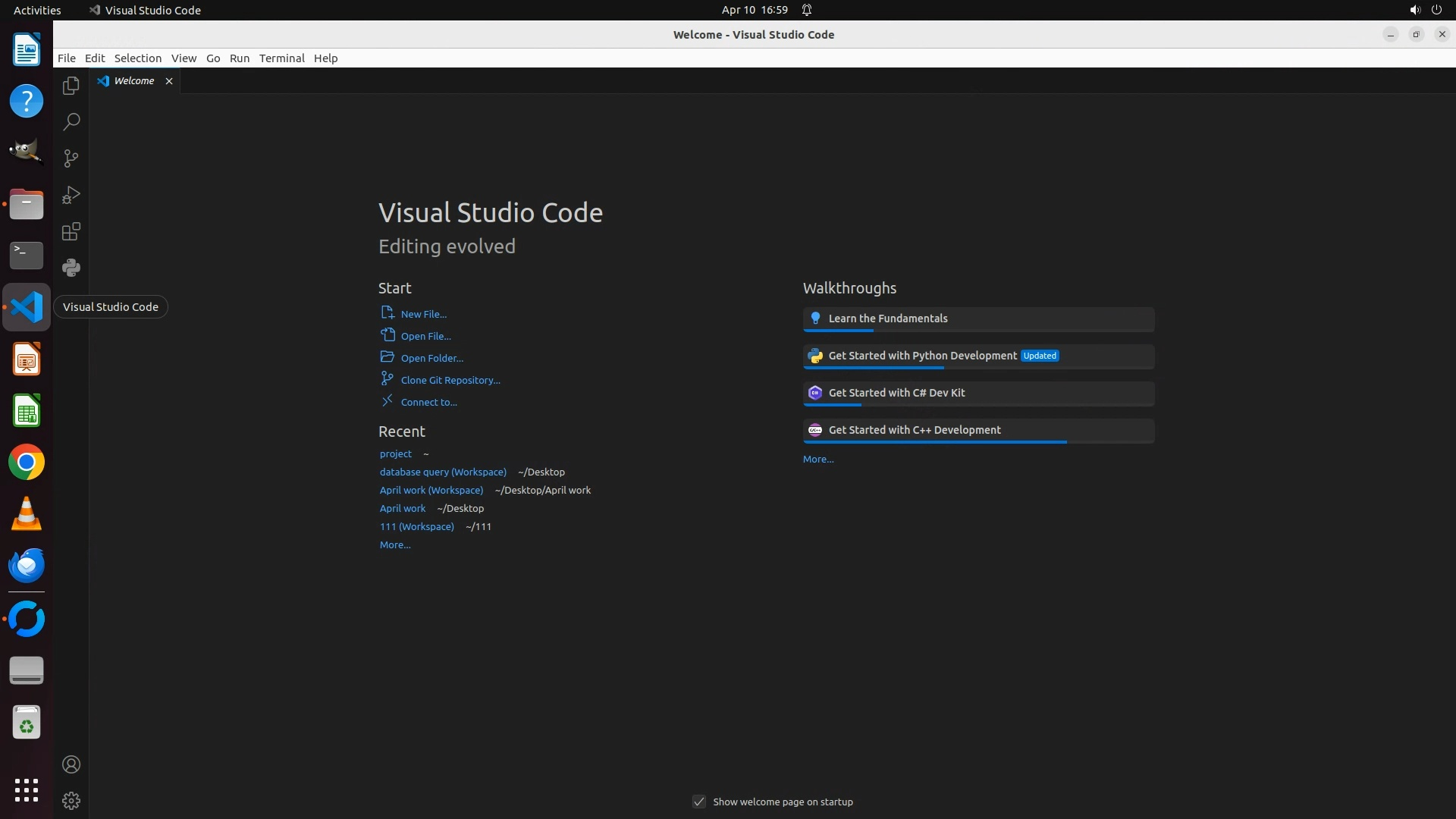Open recent database query workspace
Image resolution: width=1456 pixels, height=819 pixels.
click(x=443, y=472)
